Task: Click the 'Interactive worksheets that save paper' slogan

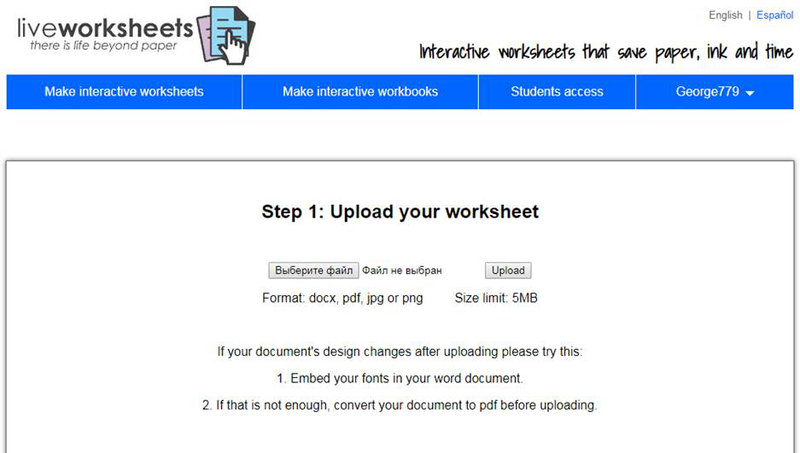Action: 605,52
